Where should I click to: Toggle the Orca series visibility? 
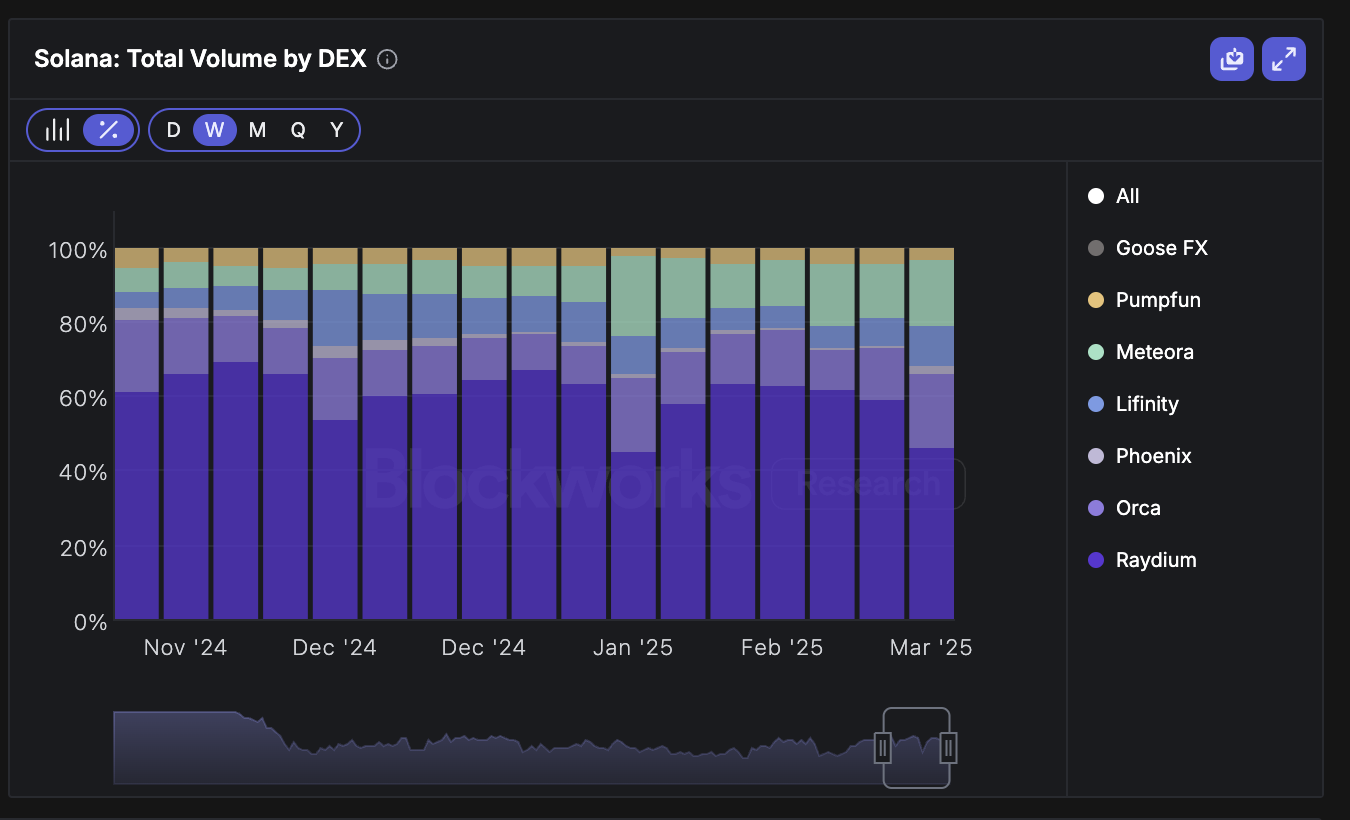point(1096,507)
